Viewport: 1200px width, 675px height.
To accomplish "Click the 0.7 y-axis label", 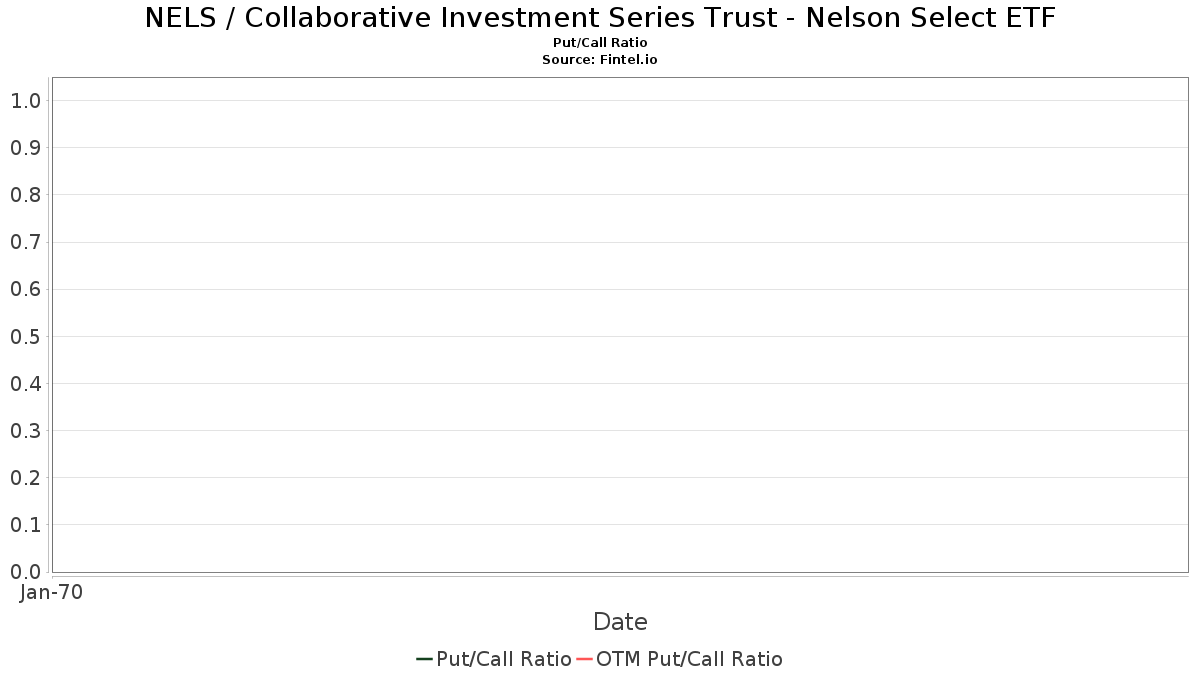I will click(25, 242).
